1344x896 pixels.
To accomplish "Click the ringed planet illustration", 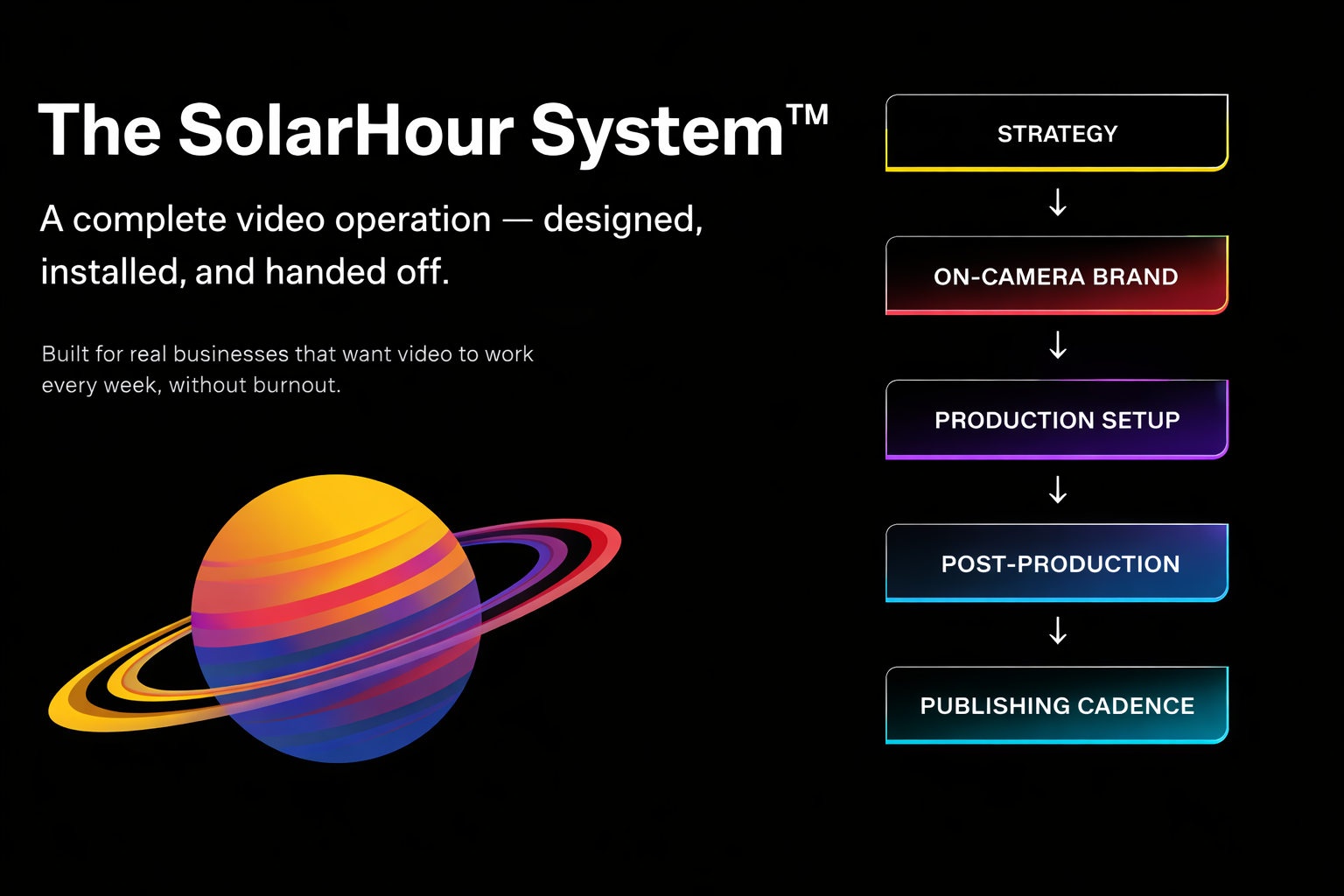I will point(335,619).
